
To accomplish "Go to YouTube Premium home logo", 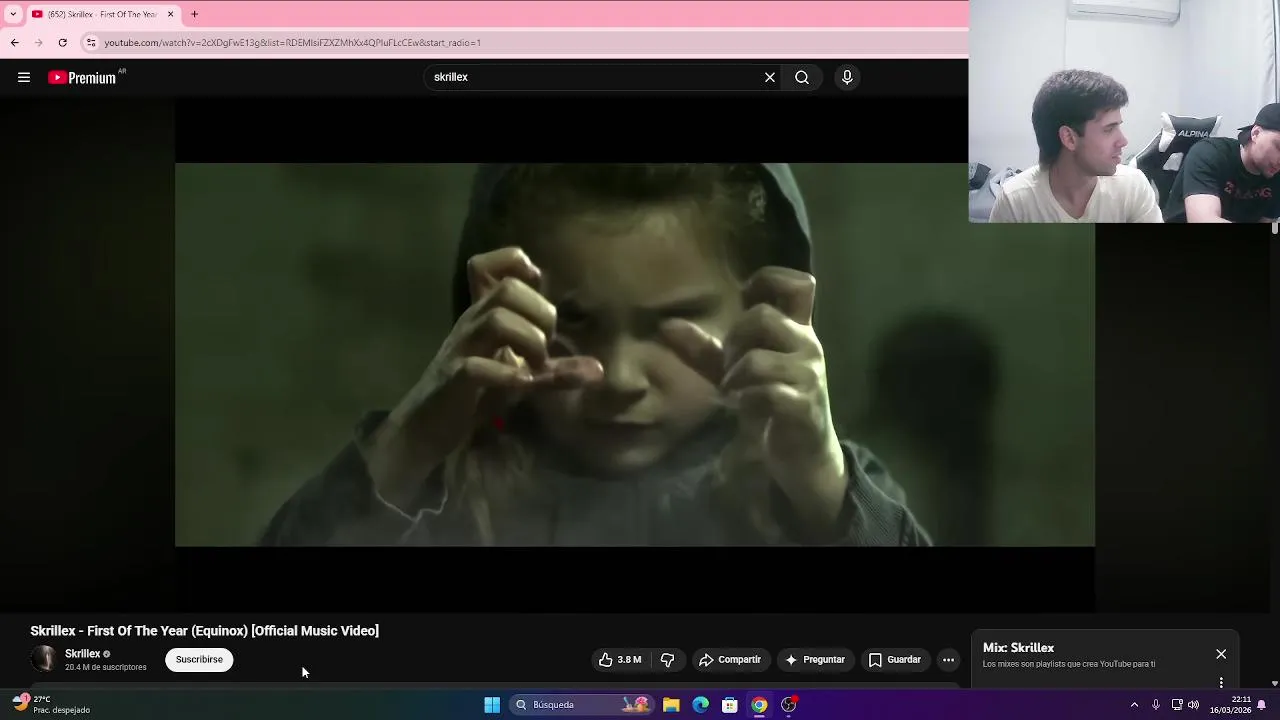I will point(82,77).
